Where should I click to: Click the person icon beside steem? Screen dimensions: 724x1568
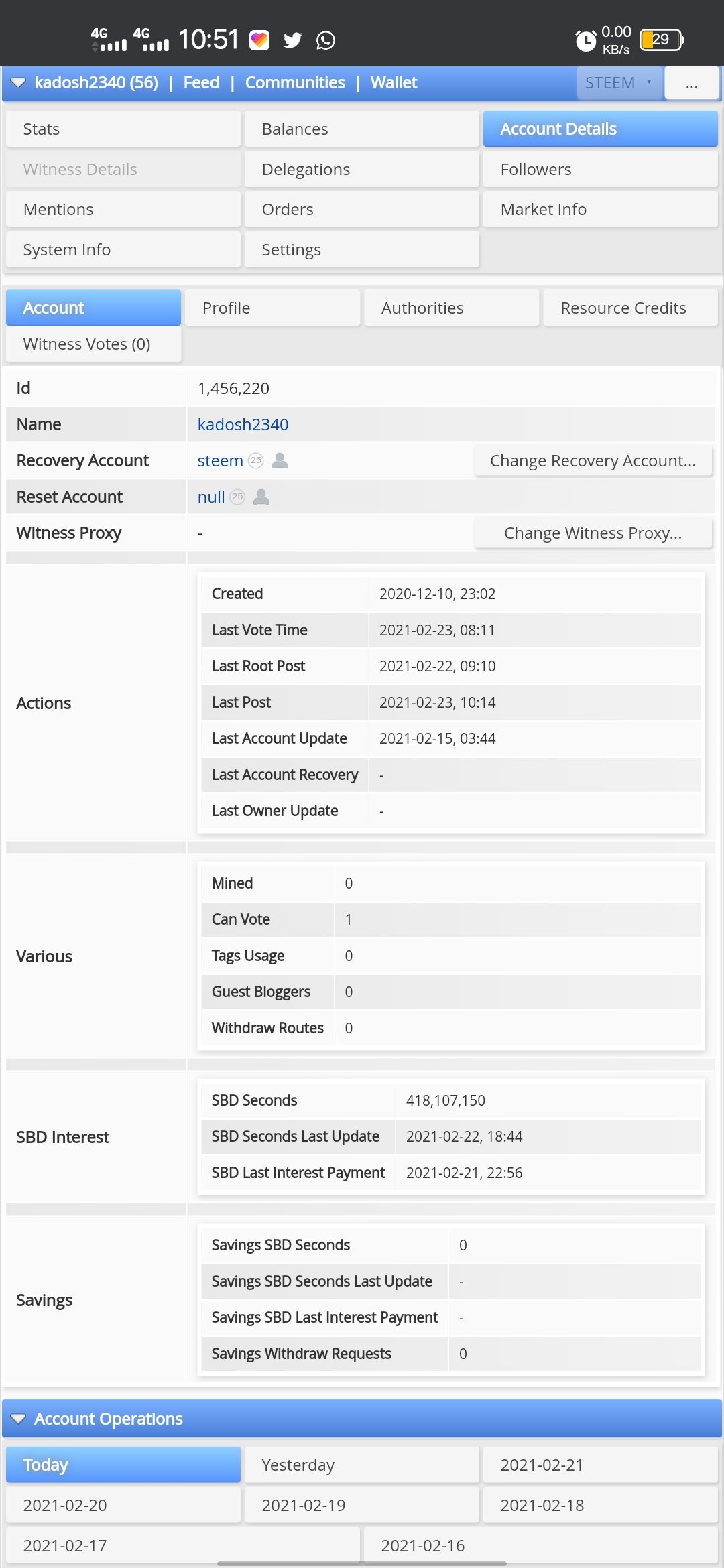point(280,460)
